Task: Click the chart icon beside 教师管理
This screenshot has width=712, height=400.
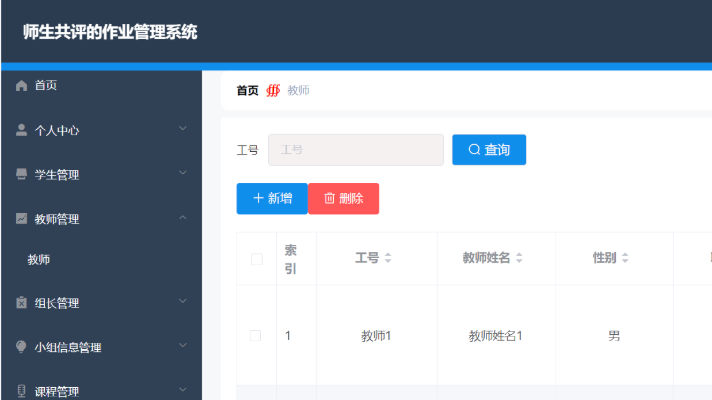Action: coord(22,218)
